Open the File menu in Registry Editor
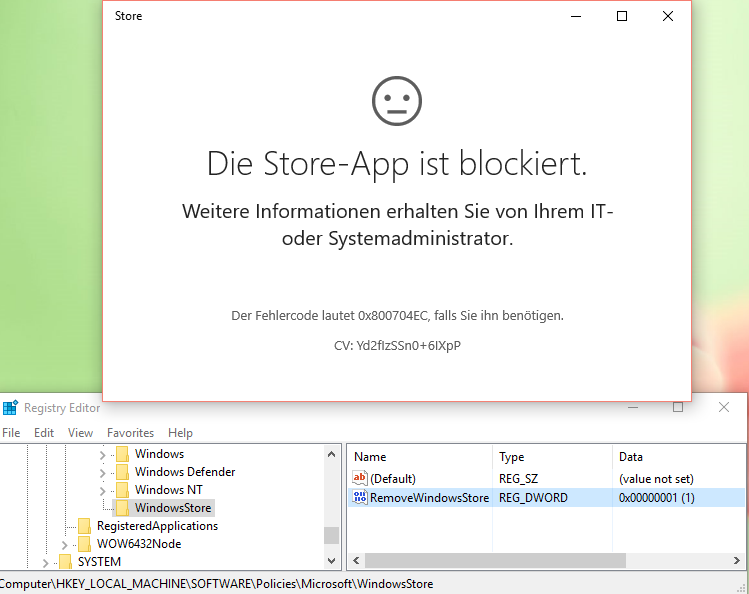 click(11, 433)
